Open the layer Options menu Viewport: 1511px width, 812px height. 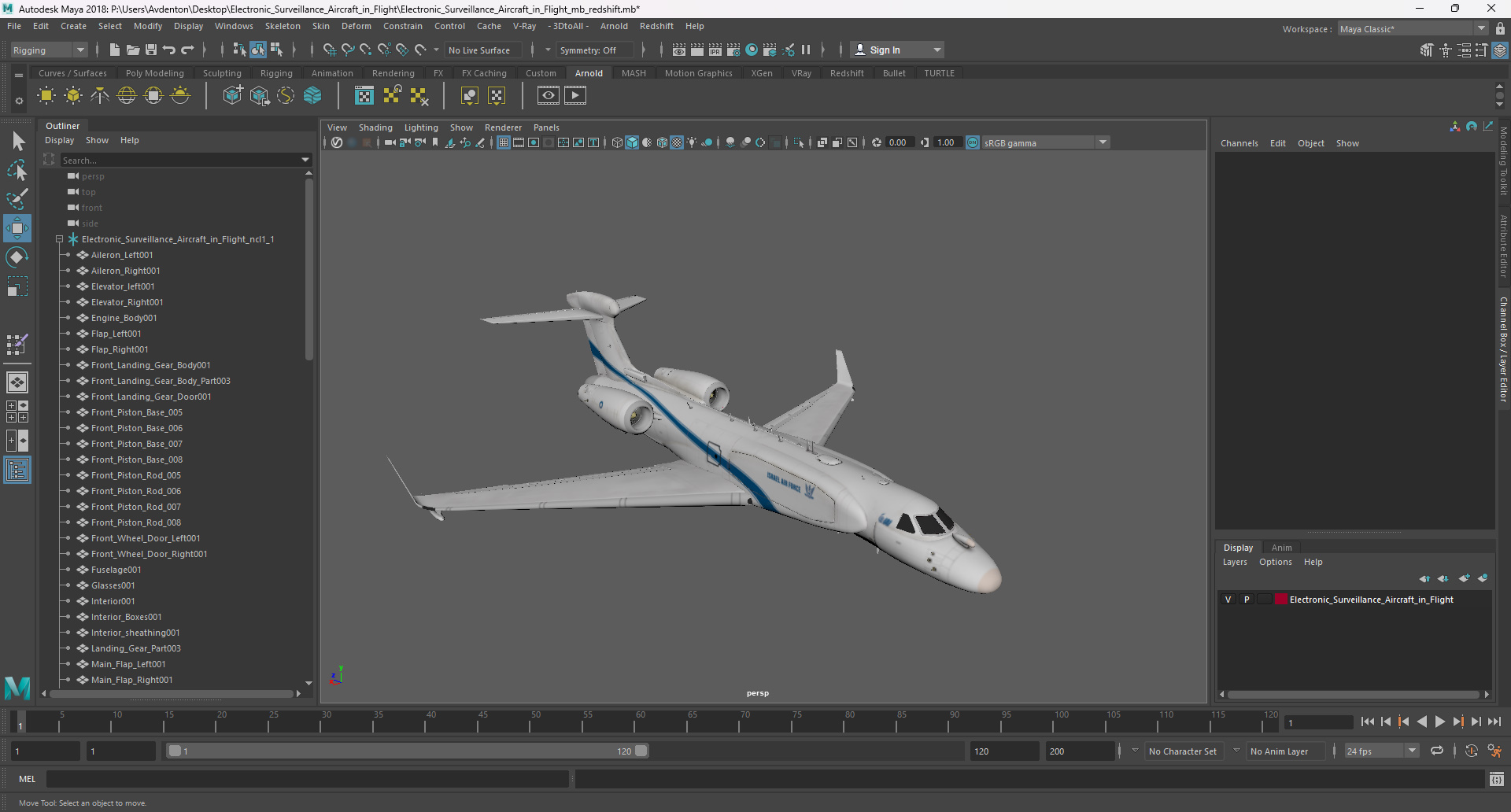(1275, 562)
